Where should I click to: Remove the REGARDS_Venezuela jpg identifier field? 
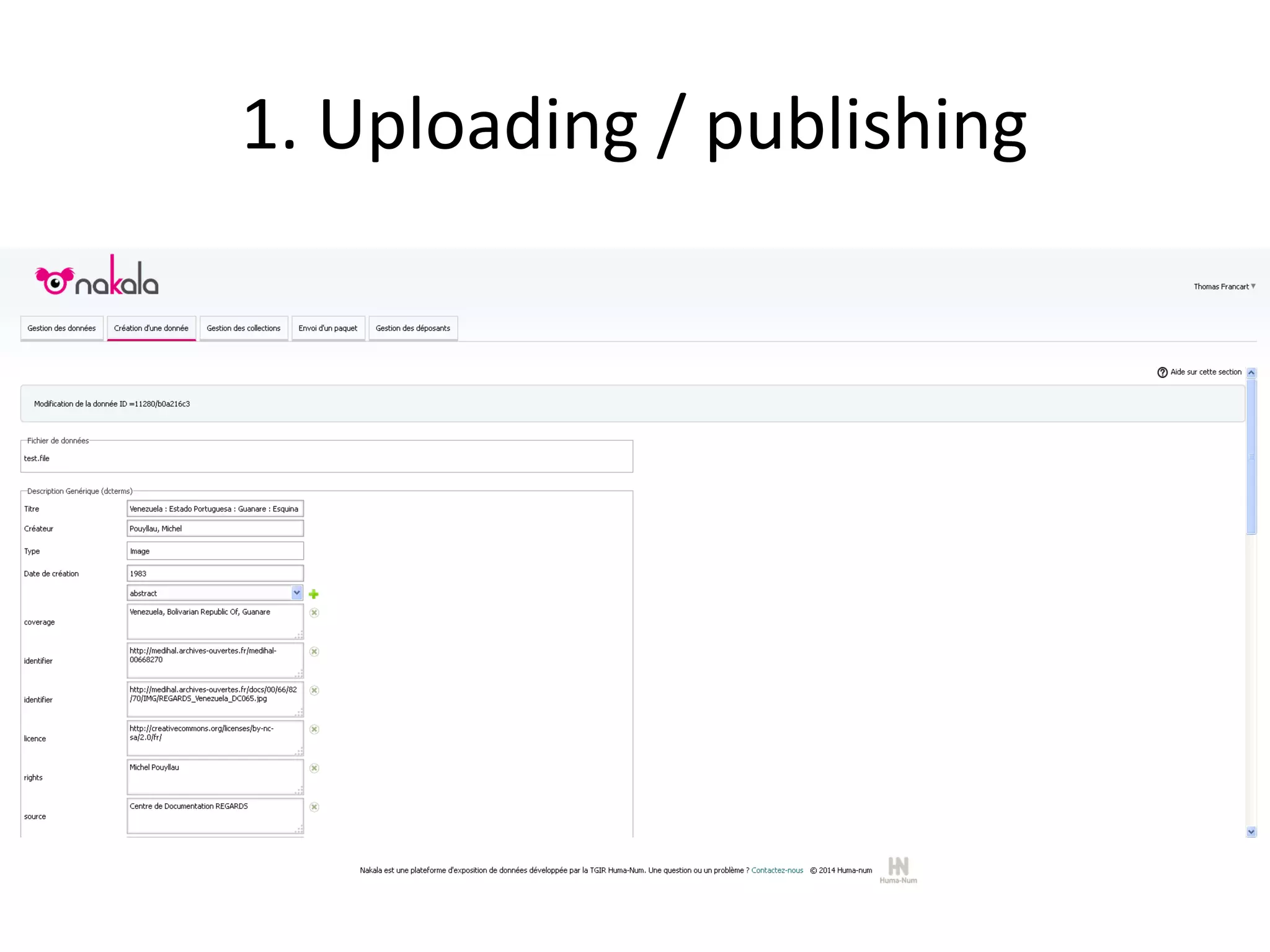314,690
